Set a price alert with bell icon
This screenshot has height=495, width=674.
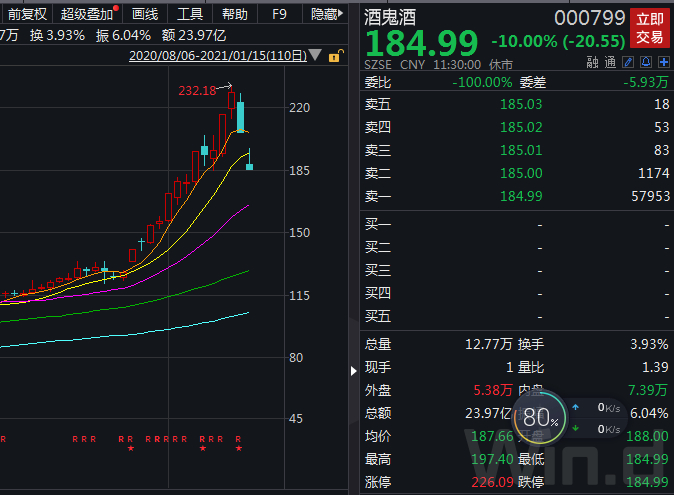(x=646, y=62)
